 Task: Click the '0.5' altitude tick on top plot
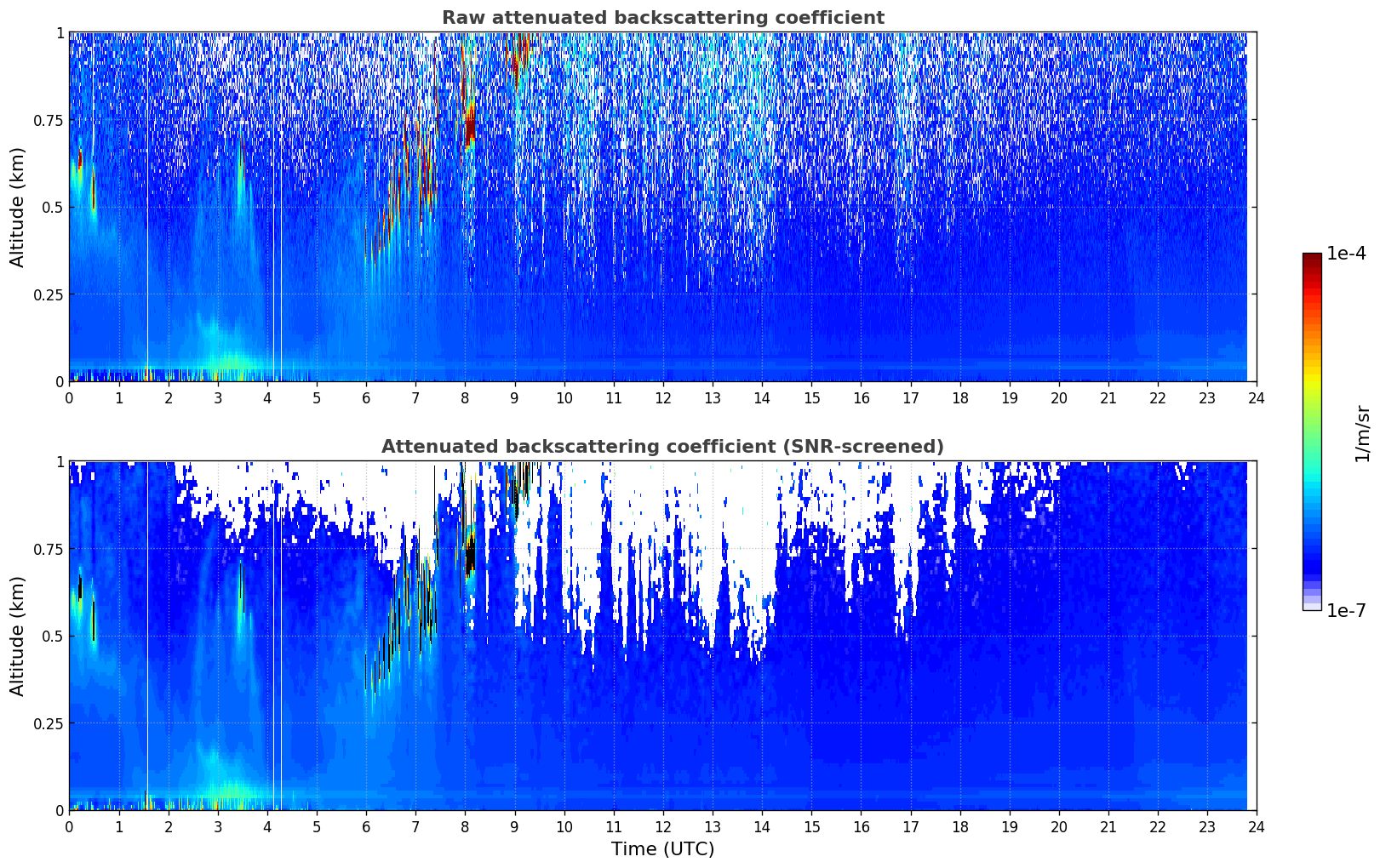52,207
